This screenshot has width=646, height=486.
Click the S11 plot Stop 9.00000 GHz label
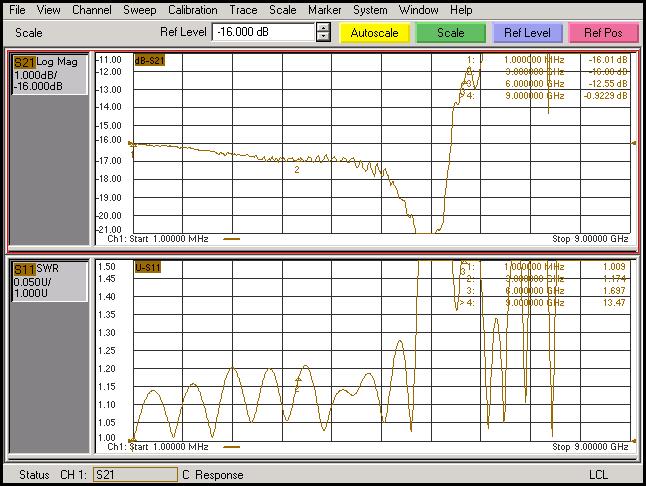pyautogui.click(x=590, y=446)
